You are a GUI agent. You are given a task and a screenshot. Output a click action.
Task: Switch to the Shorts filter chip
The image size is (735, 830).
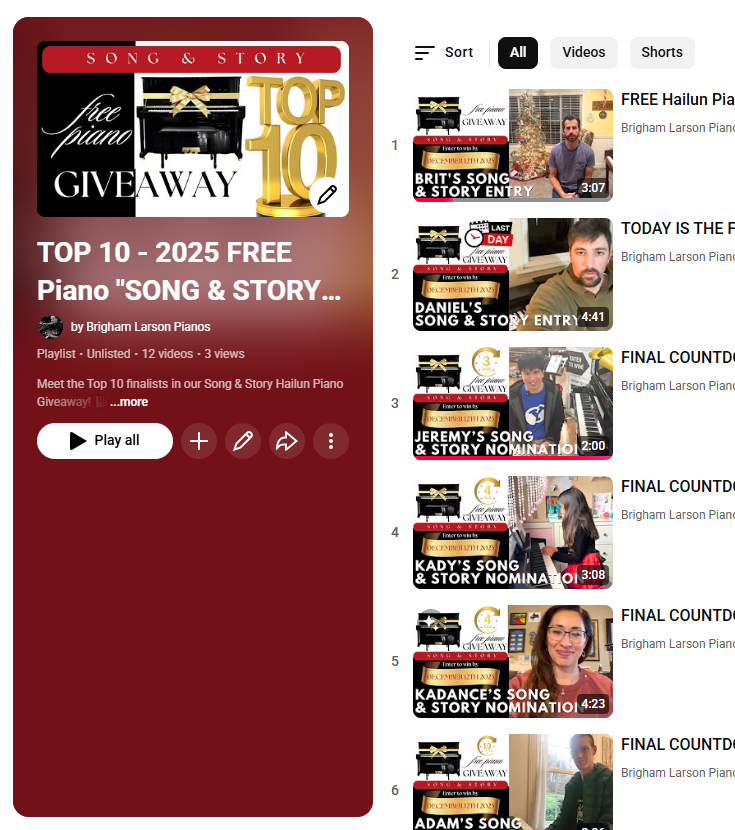662,52
